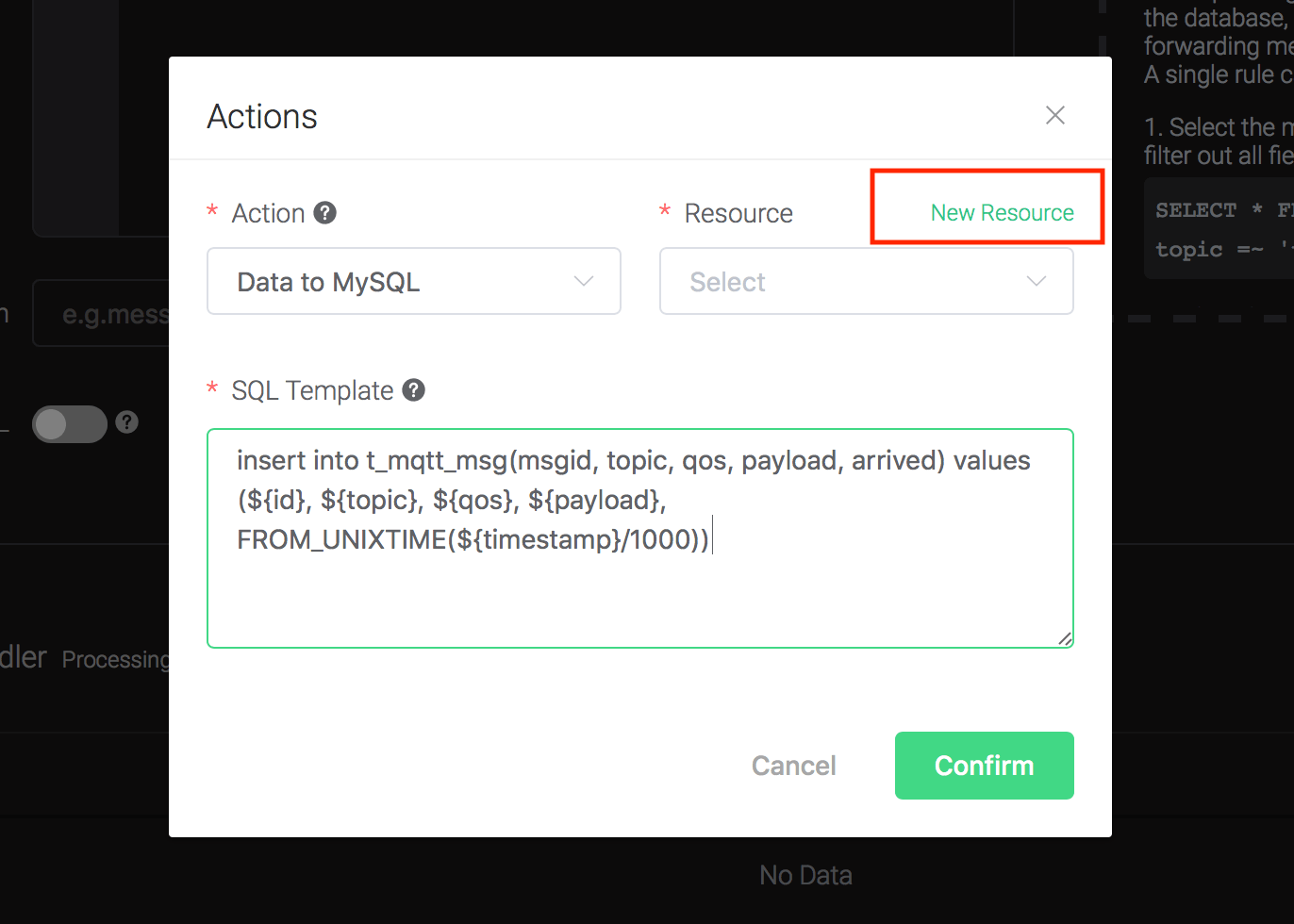Open the Data to MySQL action dropdown
Screen dimensions: 1294x924
(x=413, y=281)
